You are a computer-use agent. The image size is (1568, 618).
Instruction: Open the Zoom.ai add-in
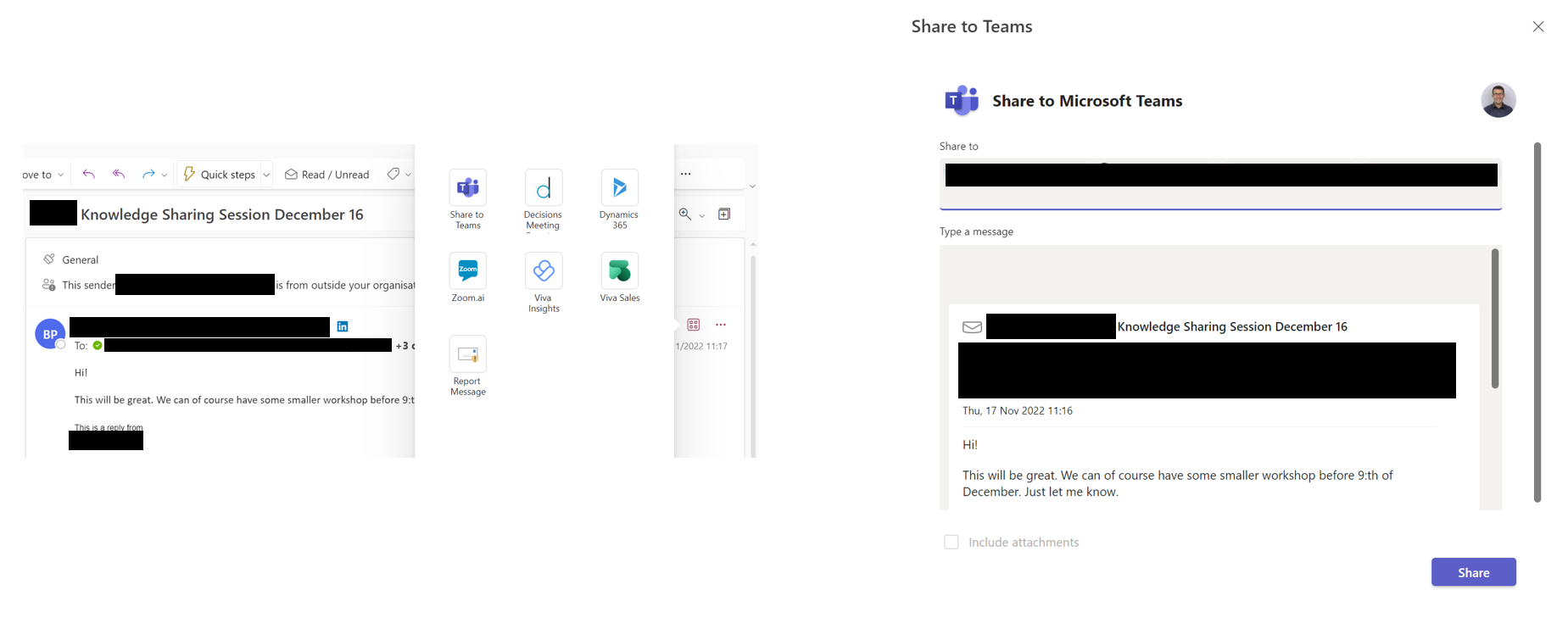[467, 271]
